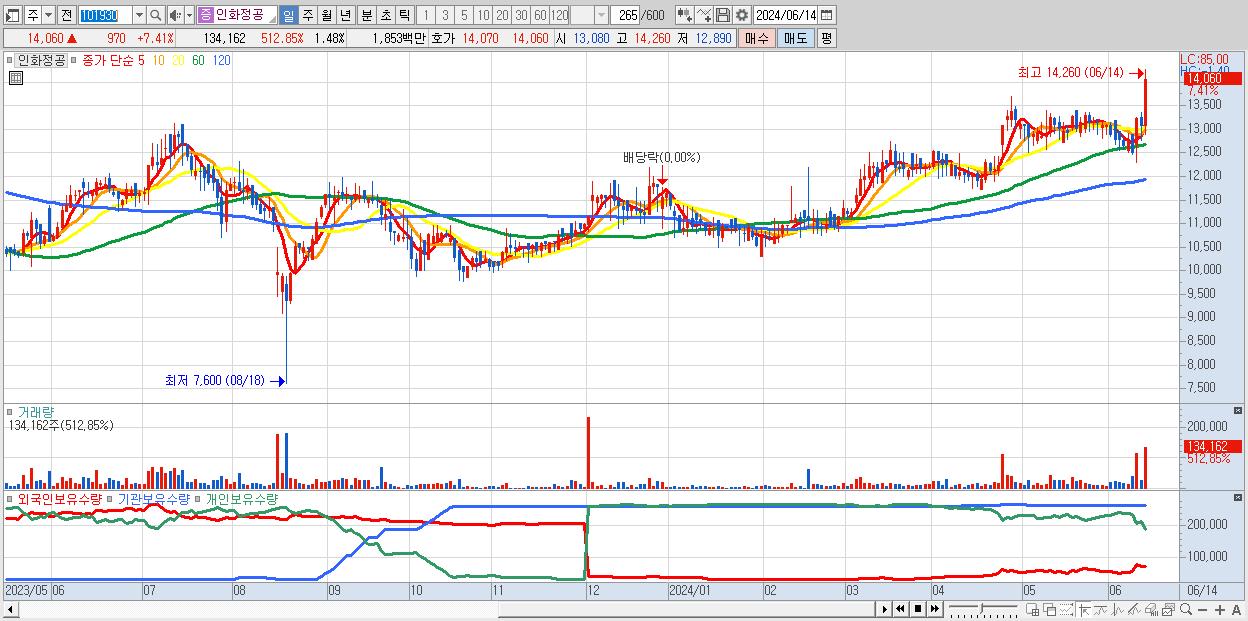
Task: Choose the 10 interval button
Action: click(483, 15)
